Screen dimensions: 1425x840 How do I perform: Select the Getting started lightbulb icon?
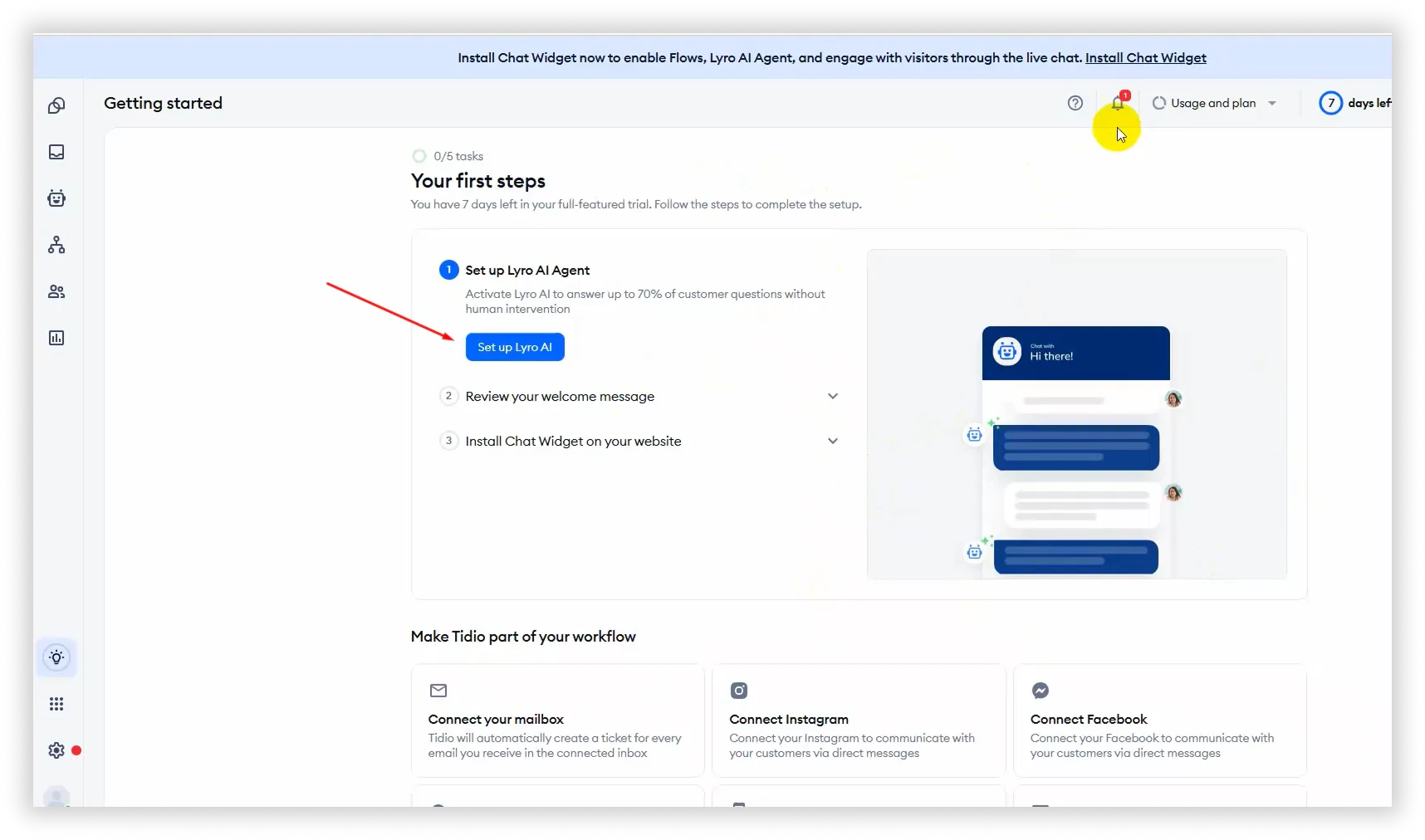56,657
